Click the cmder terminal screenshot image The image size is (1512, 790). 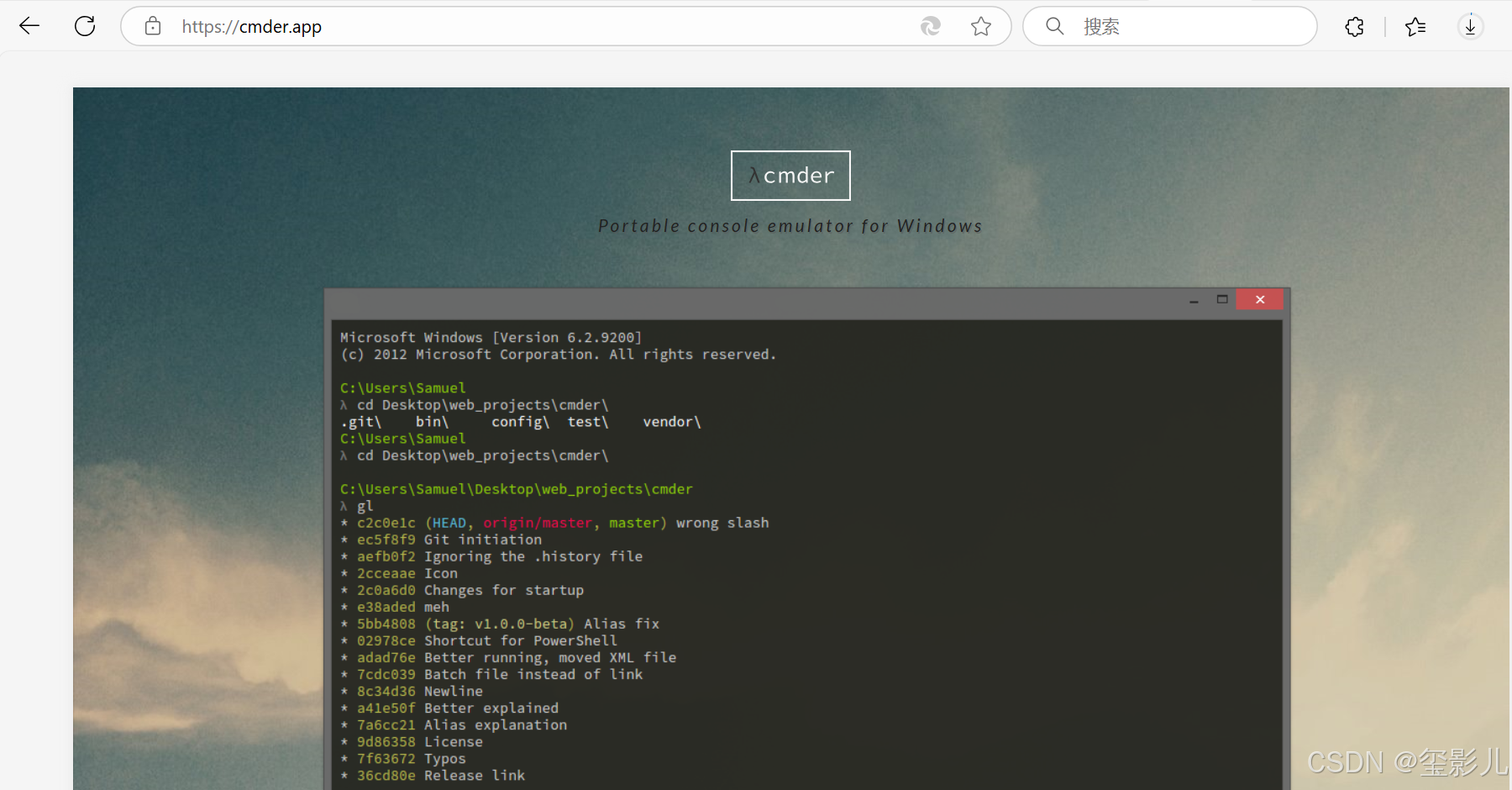(807, 539)
